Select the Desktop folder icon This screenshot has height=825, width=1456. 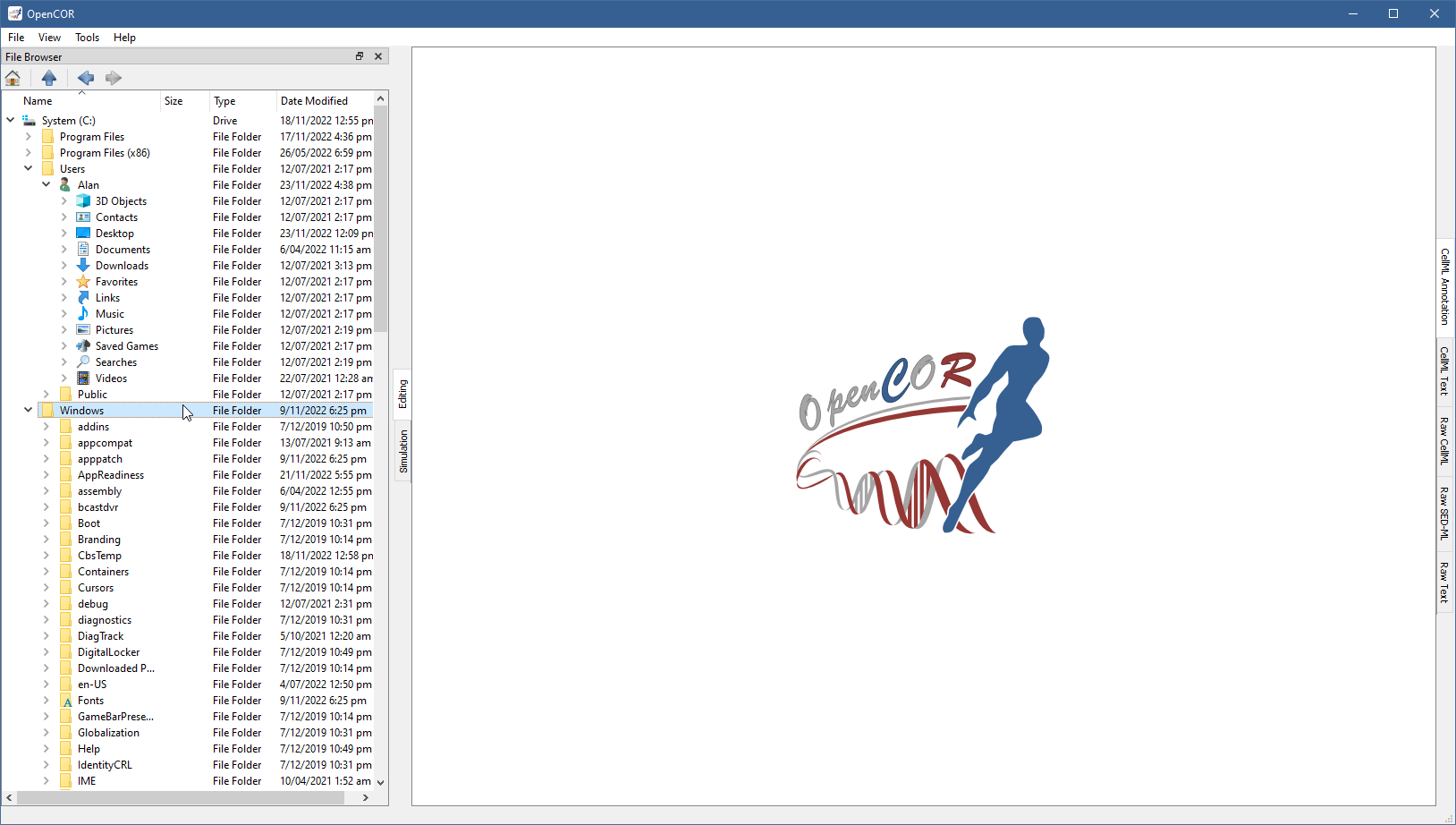(x=83, y=234)
